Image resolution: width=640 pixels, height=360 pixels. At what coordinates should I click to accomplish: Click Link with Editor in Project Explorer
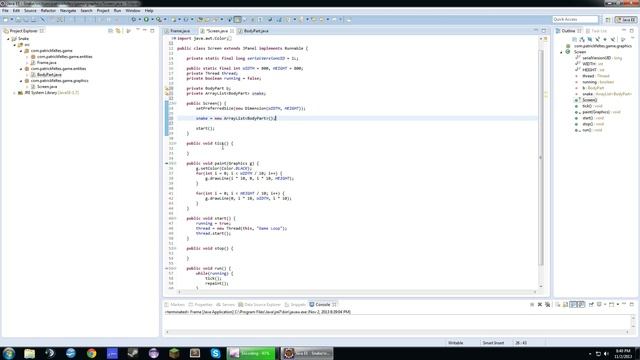pos(118,31)
